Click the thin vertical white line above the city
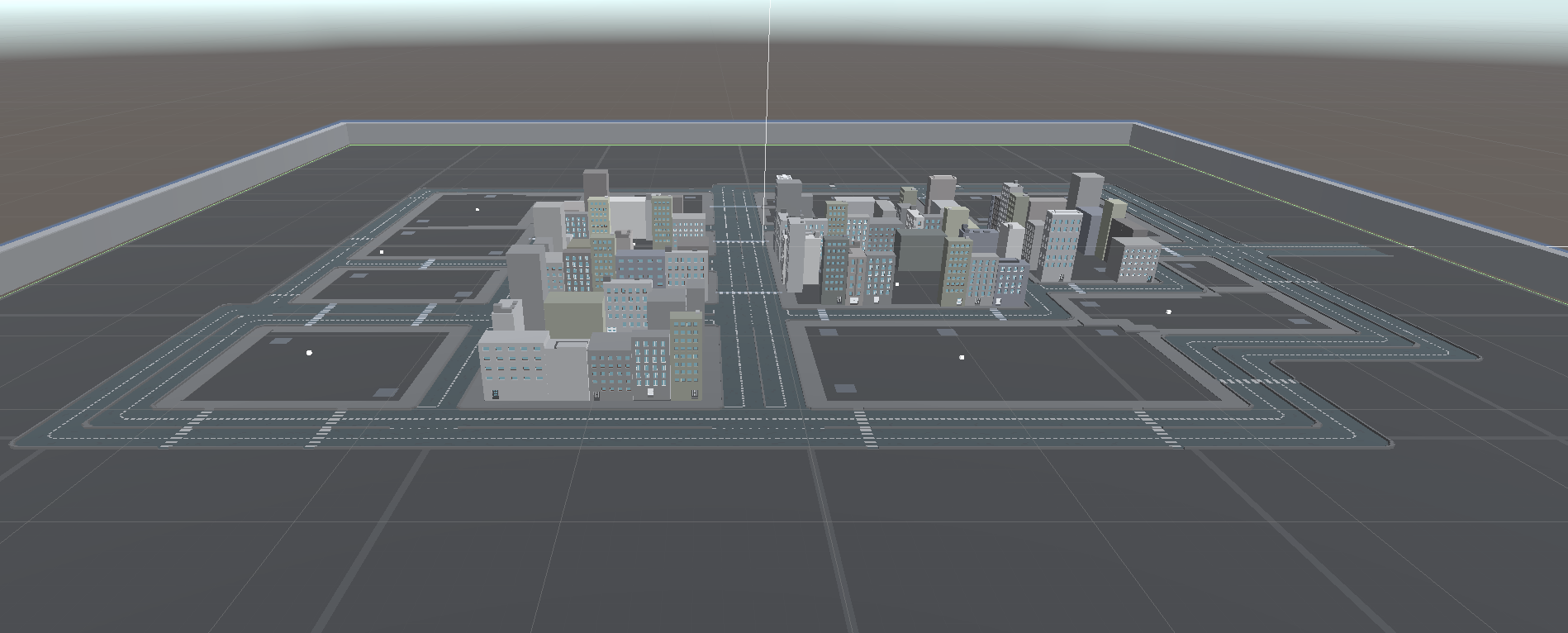 point(768,83)
